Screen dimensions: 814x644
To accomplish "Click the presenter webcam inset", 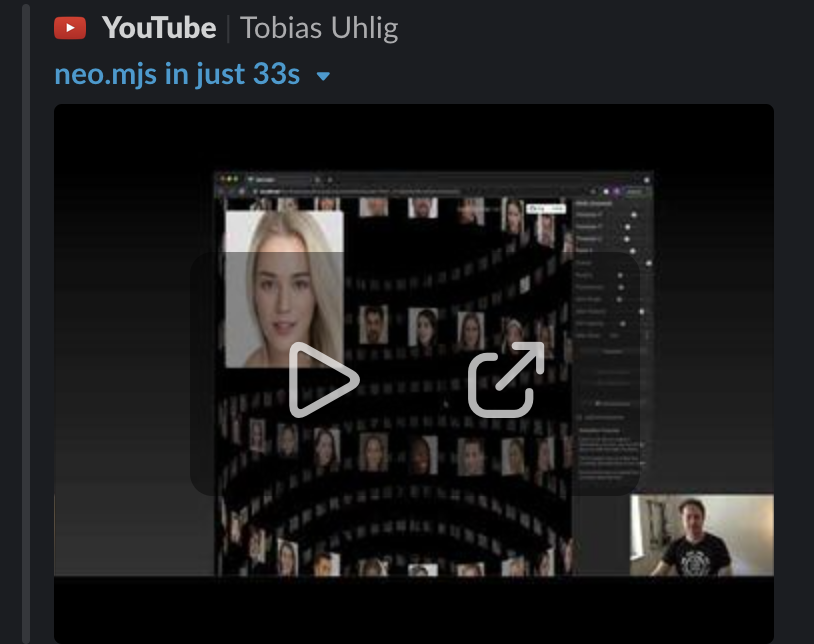I will pyautogui.click(x=701, y=535).
